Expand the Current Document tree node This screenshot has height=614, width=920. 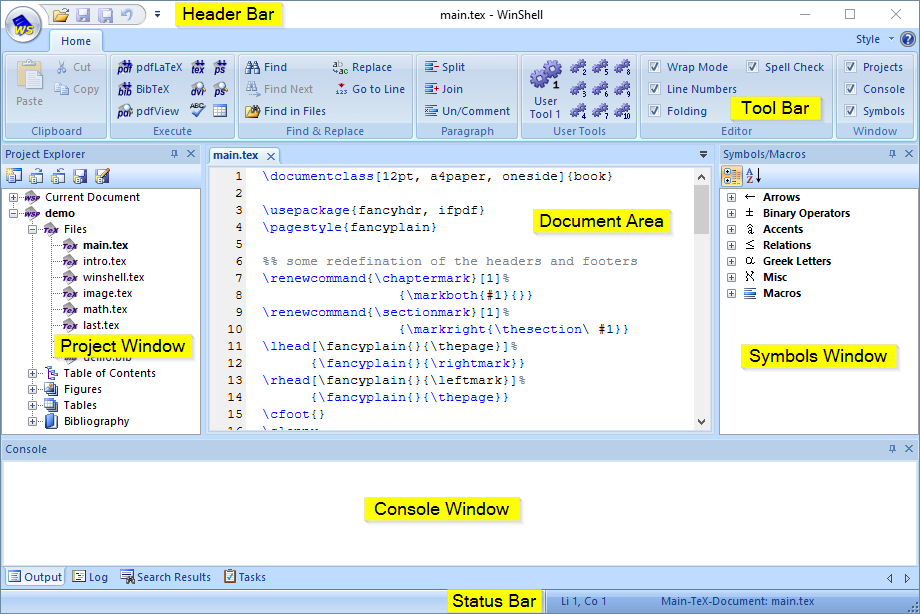tap(13, 197)
